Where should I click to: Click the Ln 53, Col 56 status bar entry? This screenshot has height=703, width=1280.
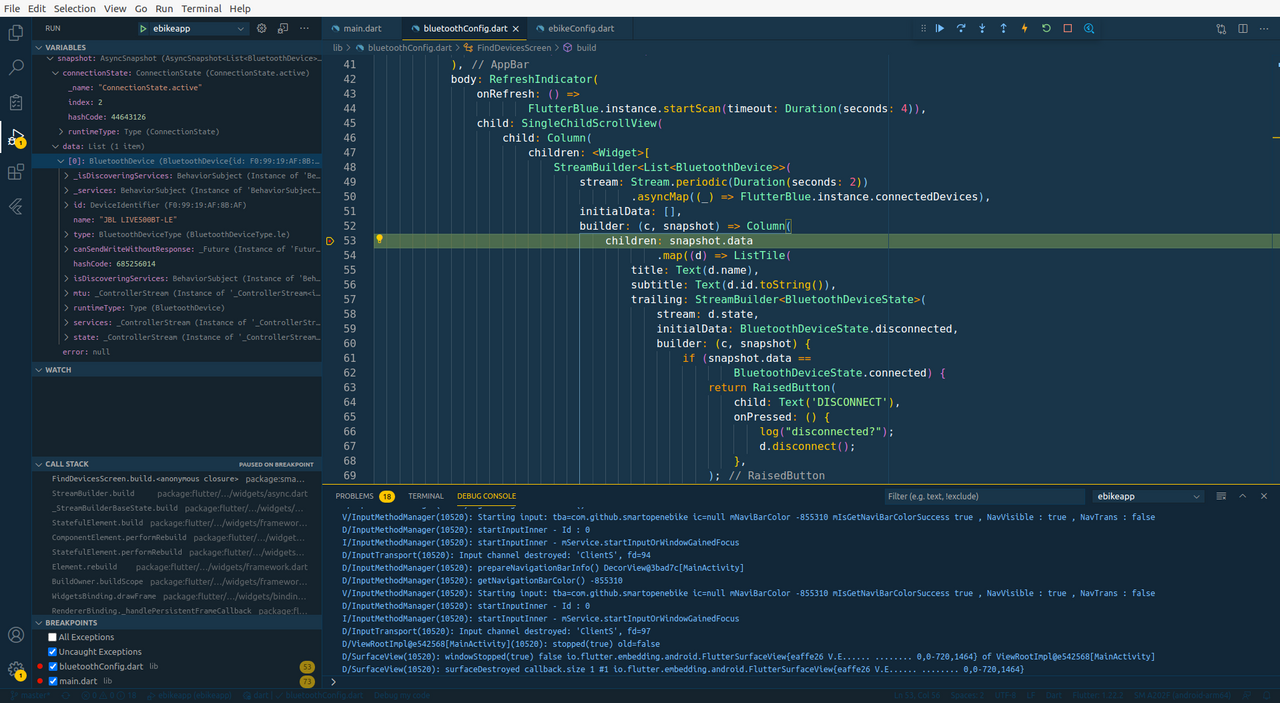(917, 695)
